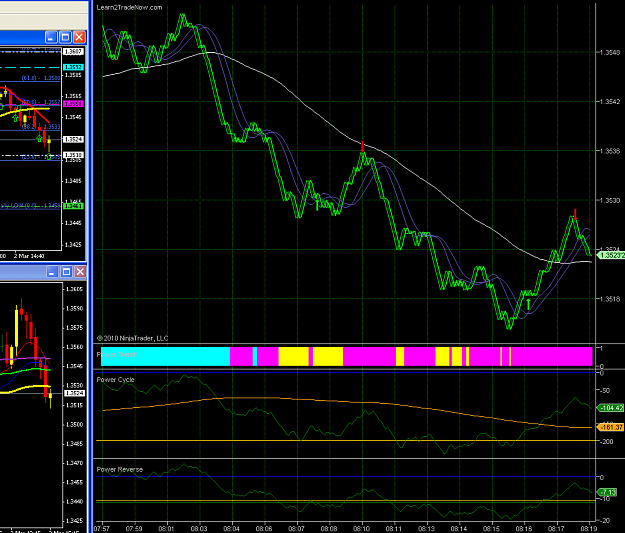
Task: Minimize the upper-left chart window
Action: pos(51,37)
